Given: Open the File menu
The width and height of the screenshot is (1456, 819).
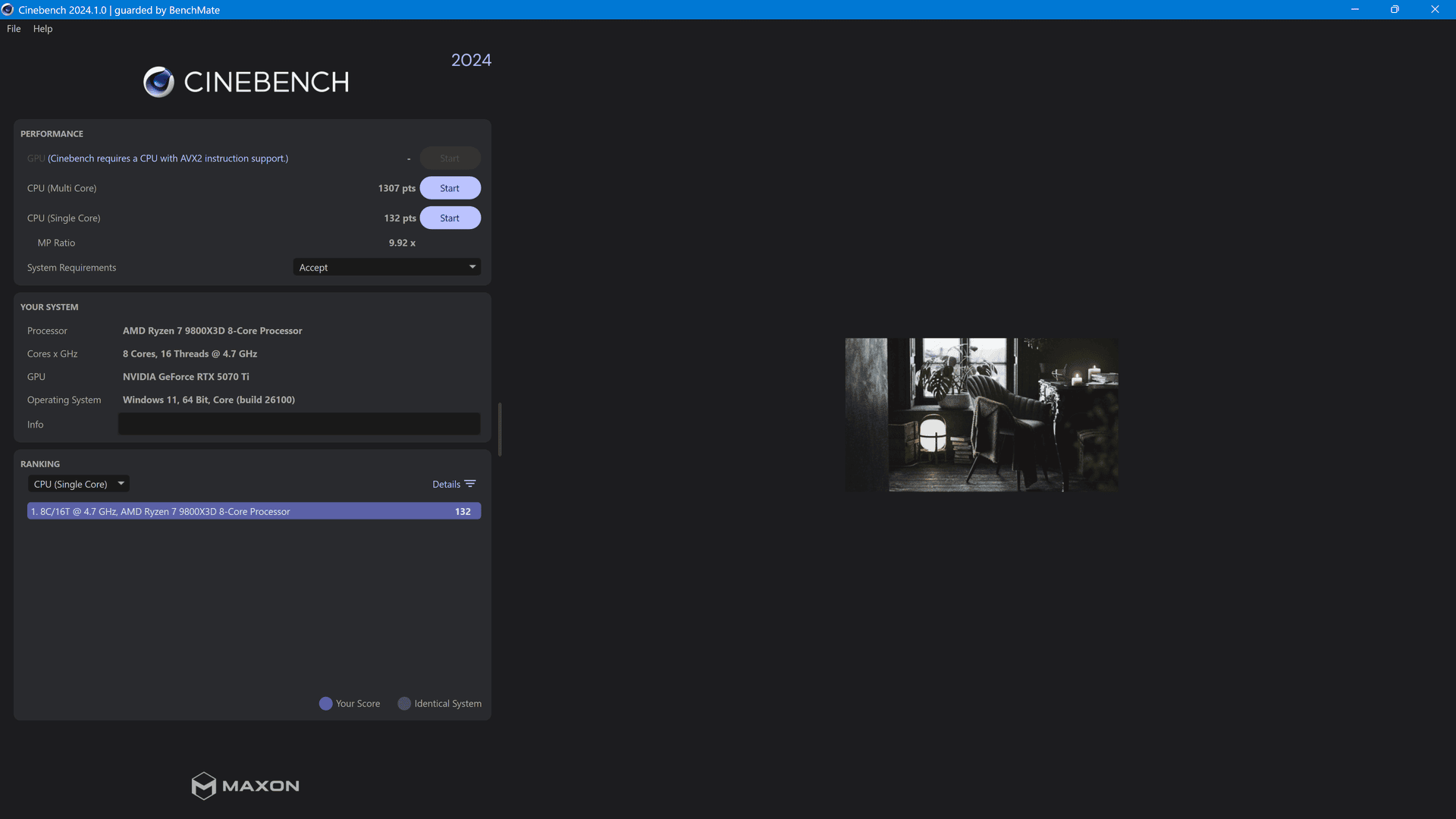Looking at the screenshot, I should [x=14, y=29].
